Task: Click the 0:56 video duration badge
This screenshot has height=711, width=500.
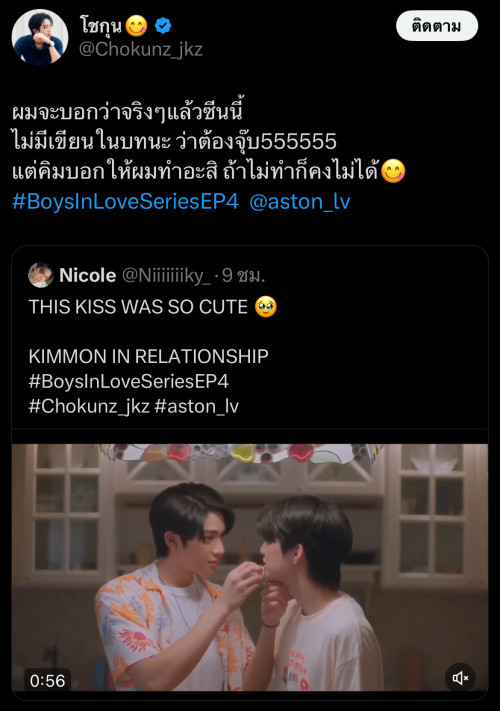Action: (47, 681)
